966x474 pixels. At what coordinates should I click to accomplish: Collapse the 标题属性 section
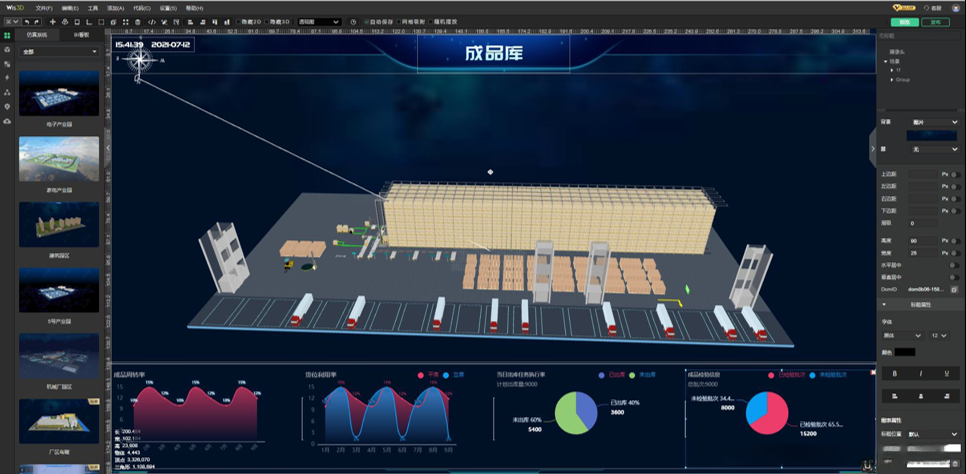885,304
